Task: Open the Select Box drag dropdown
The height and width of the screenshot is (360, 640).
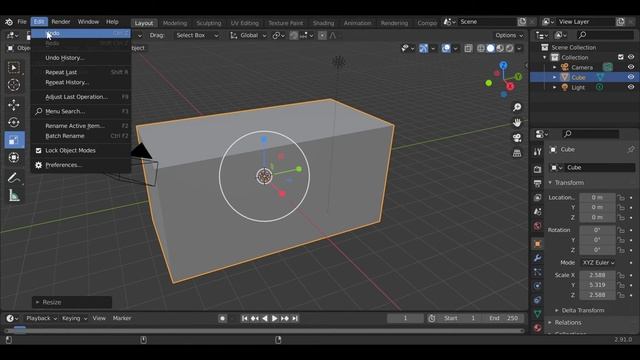Action: click(x=197, y=36)
